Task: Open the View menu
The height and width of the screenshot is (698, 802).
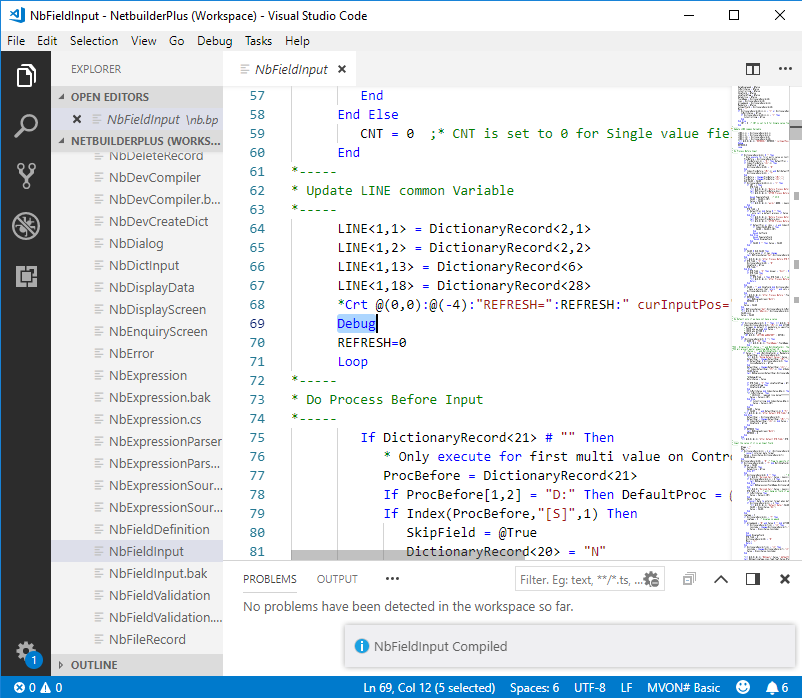Action: tap(143, 41)
